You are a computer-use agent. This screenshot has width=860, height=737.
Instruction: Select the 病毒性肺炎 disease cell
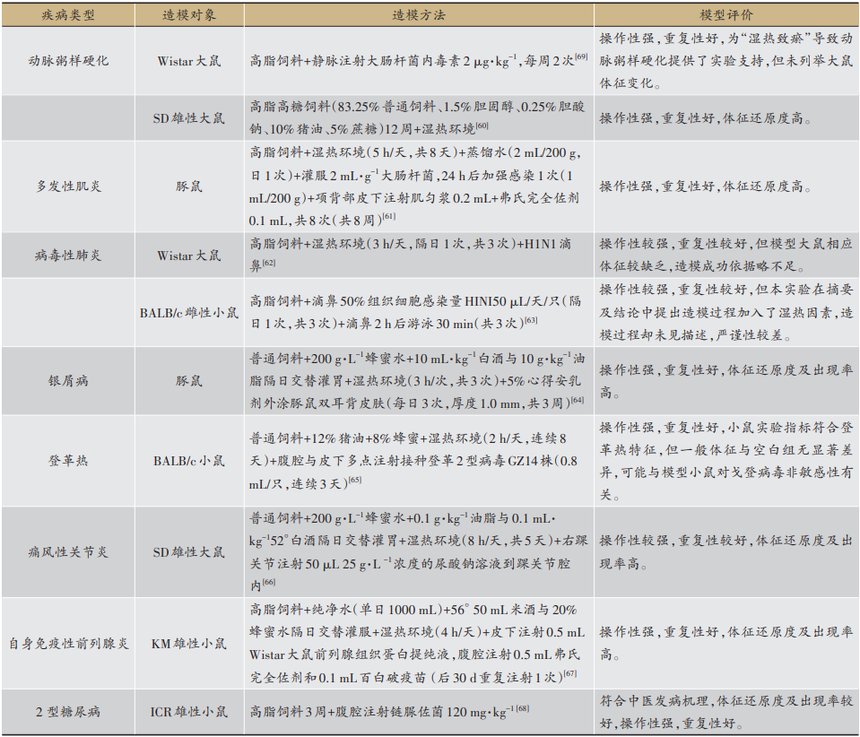tap(67, 255)
